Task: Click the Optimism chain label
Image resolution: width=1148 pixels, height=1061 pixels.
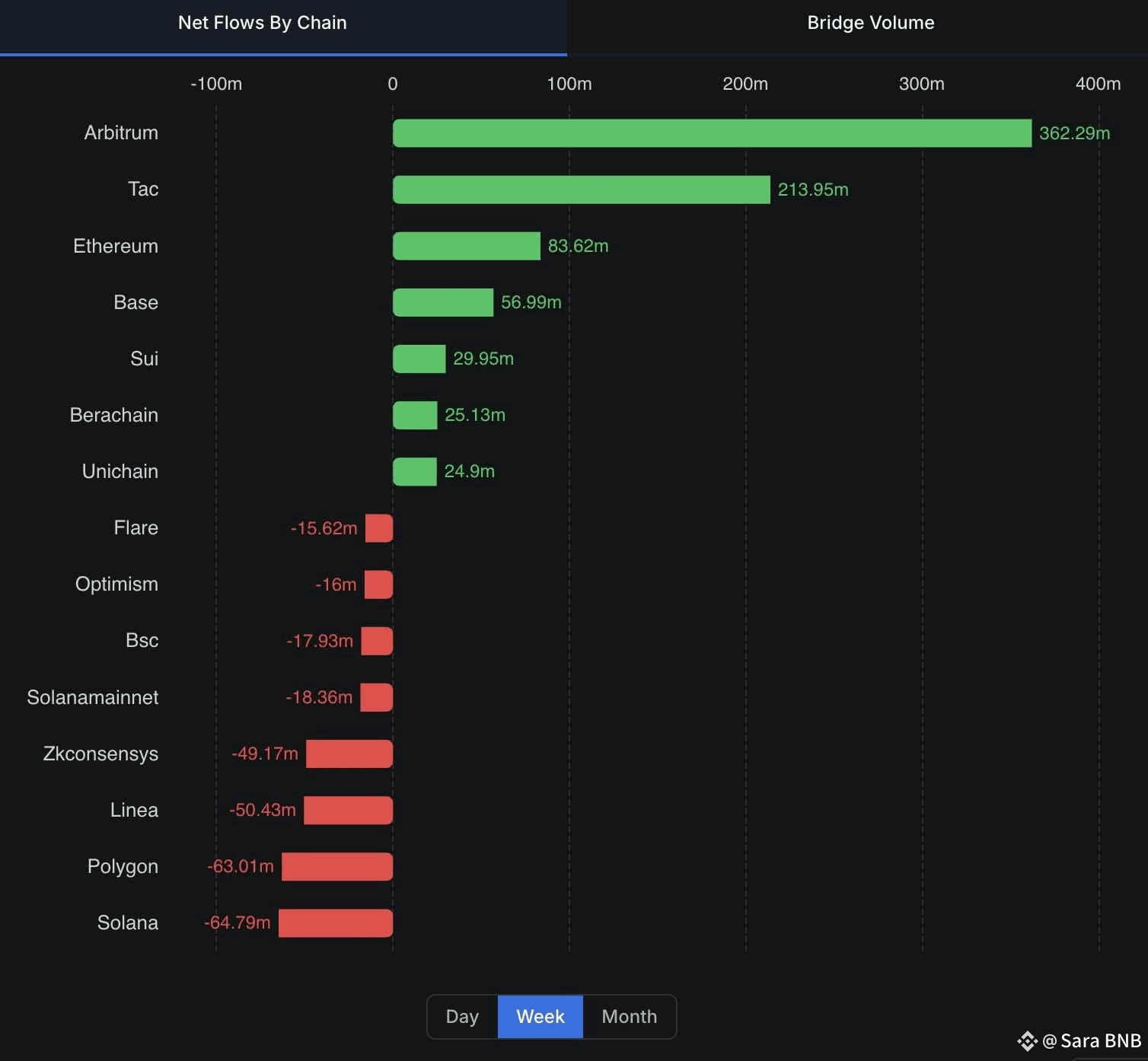Action: tap(116, 584)
